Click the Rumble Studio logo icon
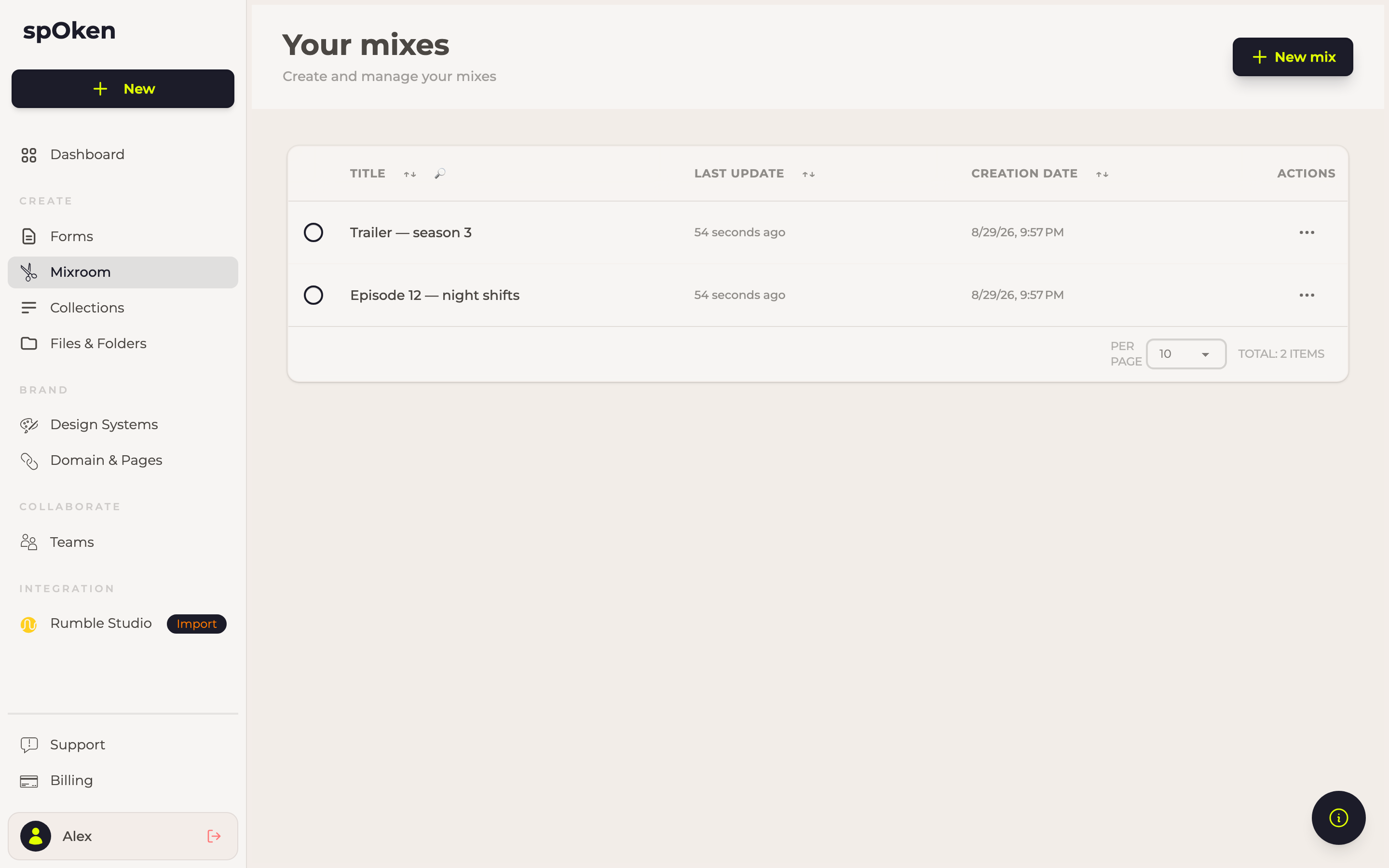 tap(29, 624)
